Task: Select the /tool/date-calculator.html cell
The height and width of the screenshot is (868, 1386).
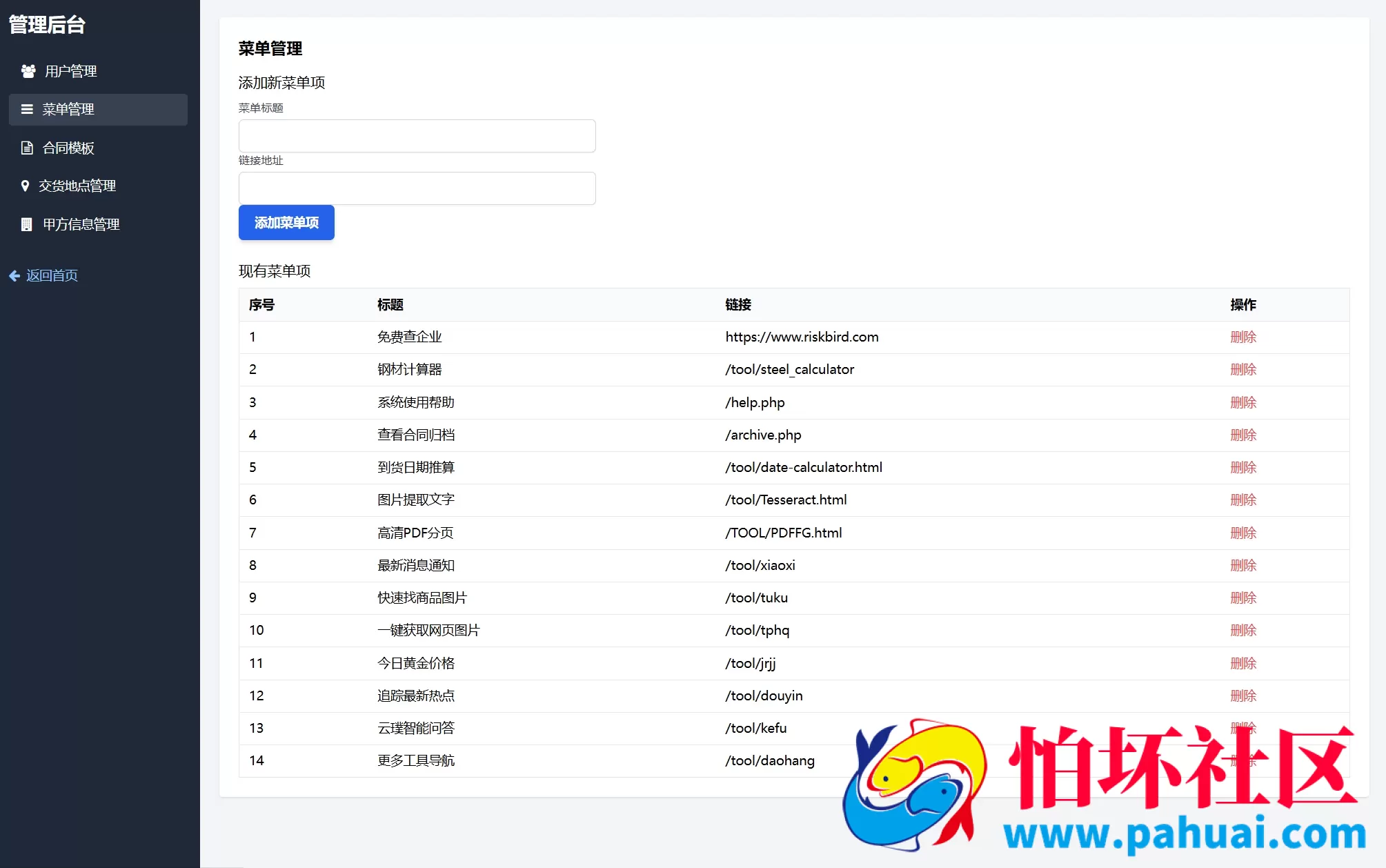Action: click(804, 467)
